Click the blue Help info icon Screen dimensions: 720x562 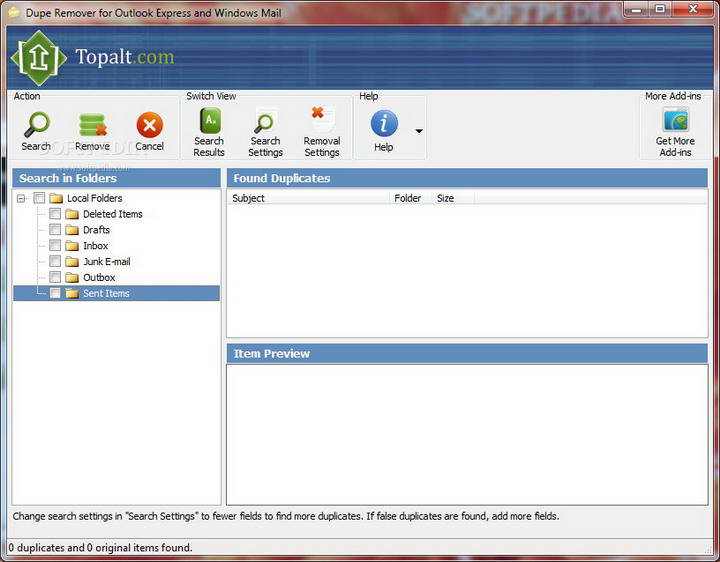[x=384, y=124]
